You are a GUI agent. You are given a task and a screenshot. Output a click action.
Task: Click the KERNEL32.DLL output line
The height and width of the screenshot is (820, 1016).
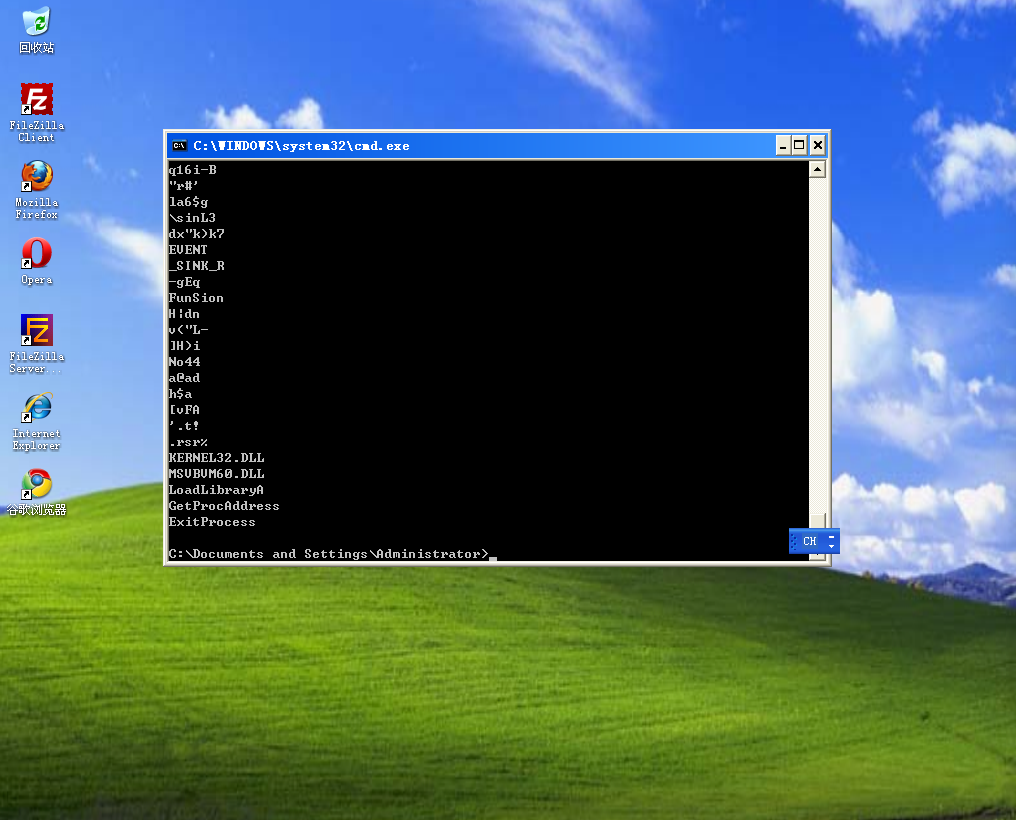216,458
